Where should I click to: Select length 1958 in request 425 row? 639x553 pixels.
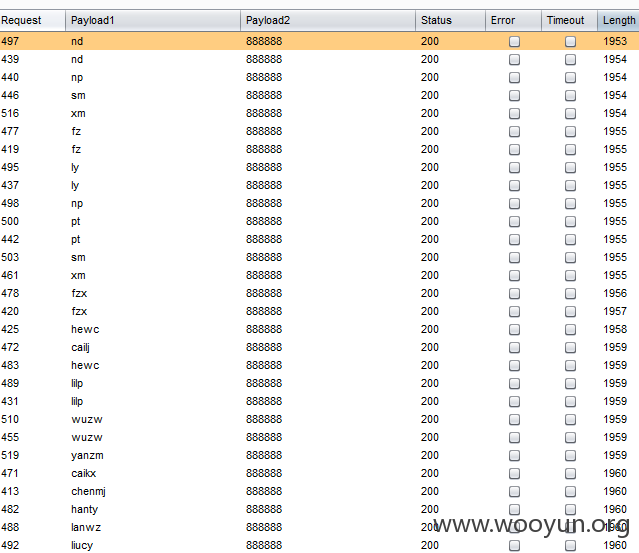click(x=615, y=329)
